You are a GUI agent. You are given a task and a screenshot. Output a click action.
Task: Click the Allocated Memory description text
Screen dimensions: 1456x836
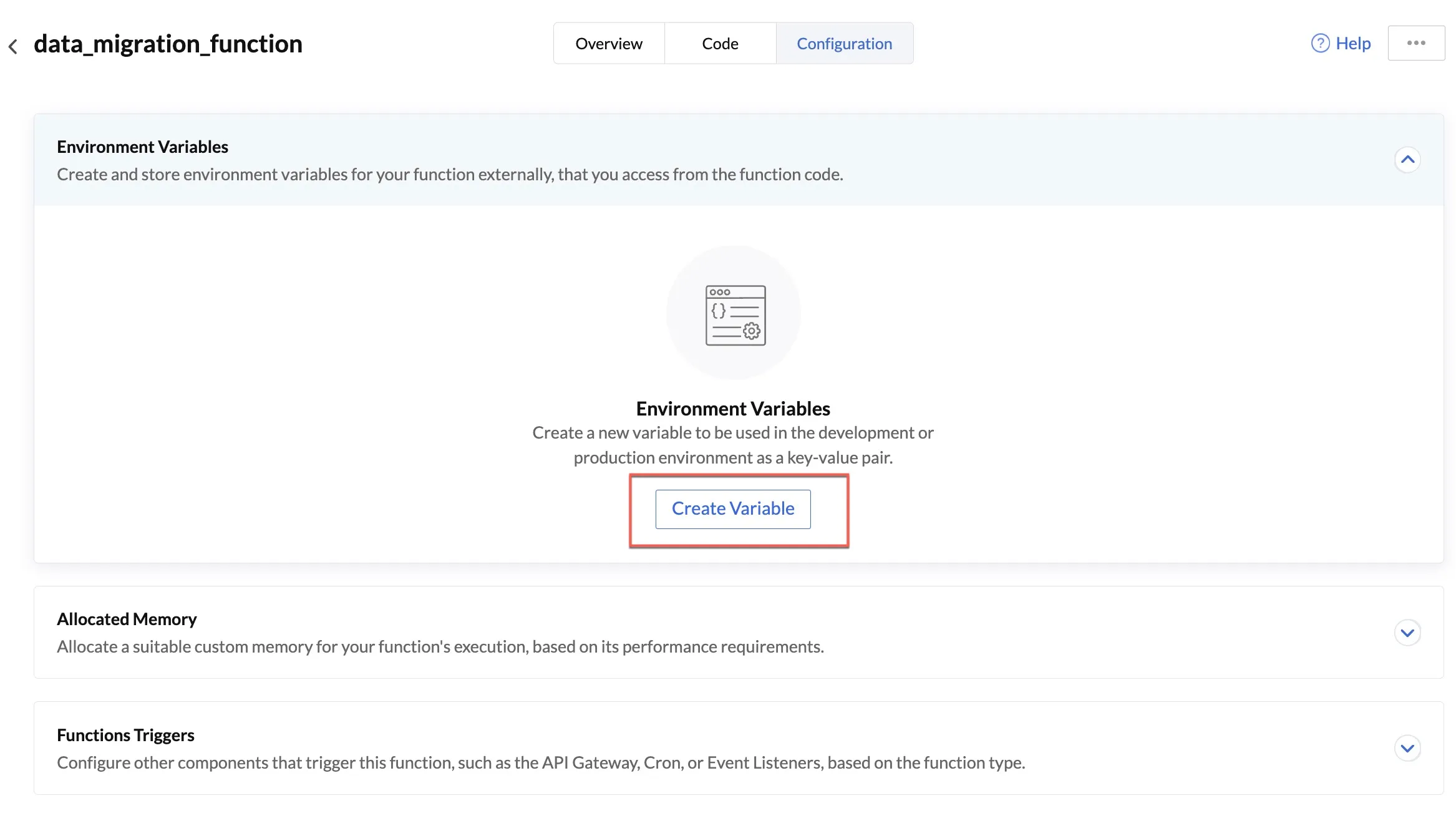pyautogui.click(x=440, y=647)
